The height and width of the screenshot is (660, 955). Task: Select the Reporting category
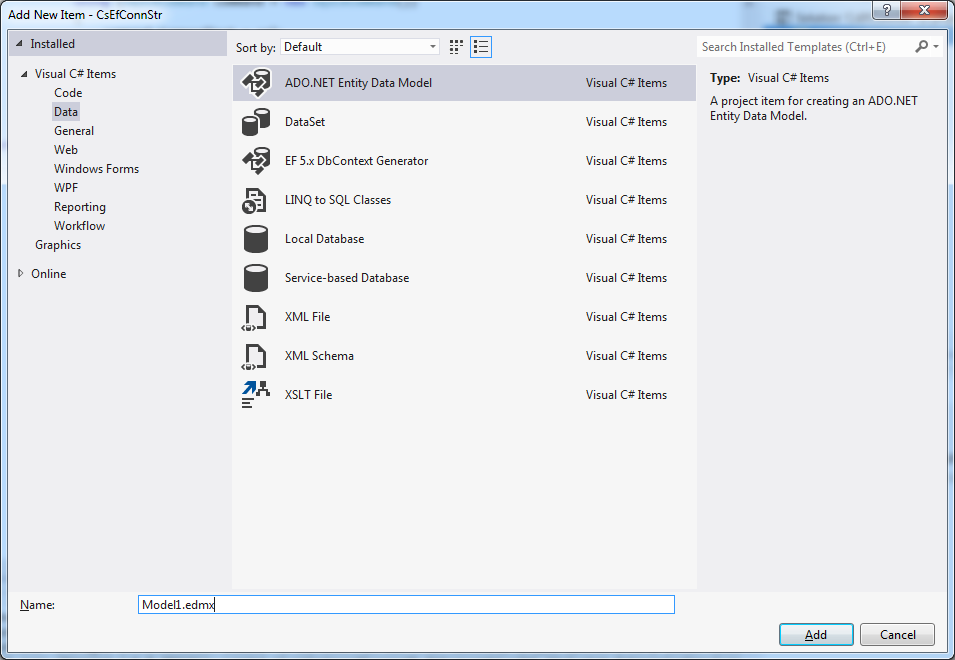(x=80, y=207)
